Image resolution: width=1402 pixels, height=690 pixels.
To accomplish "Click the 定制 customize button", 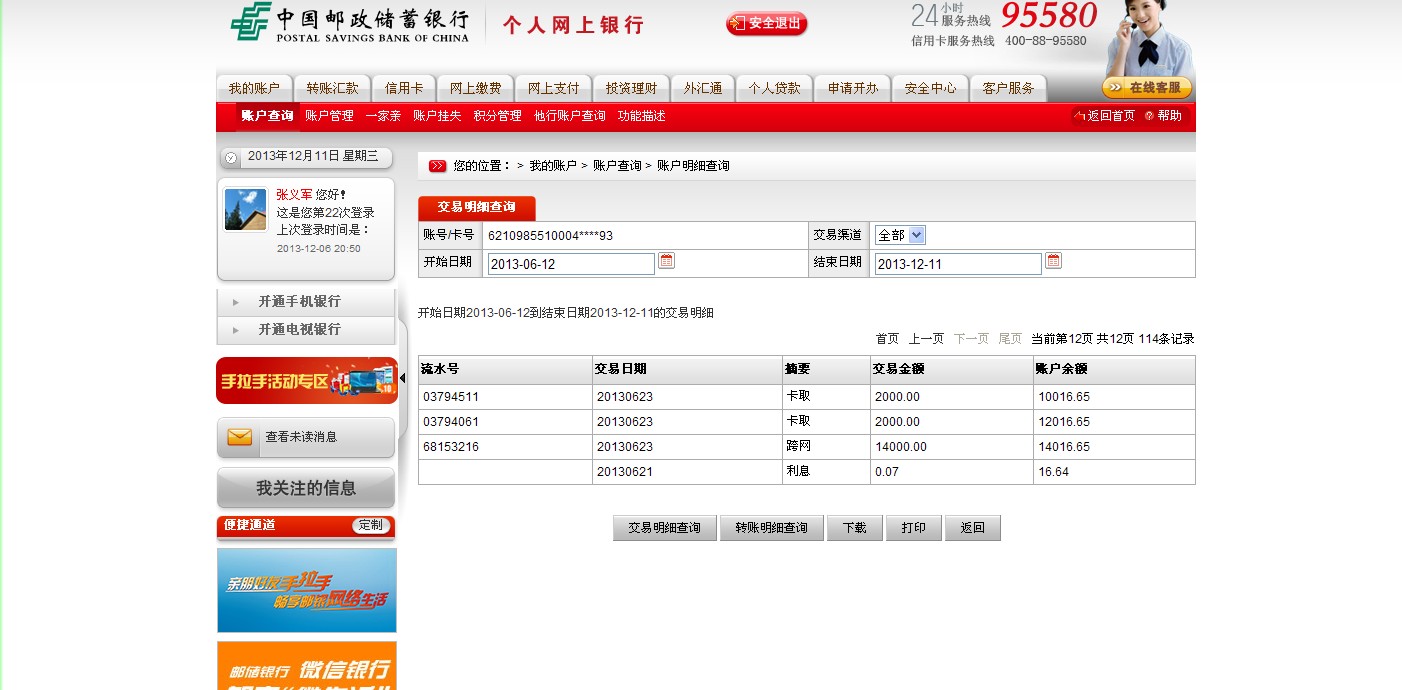I will tap(370, 525).
